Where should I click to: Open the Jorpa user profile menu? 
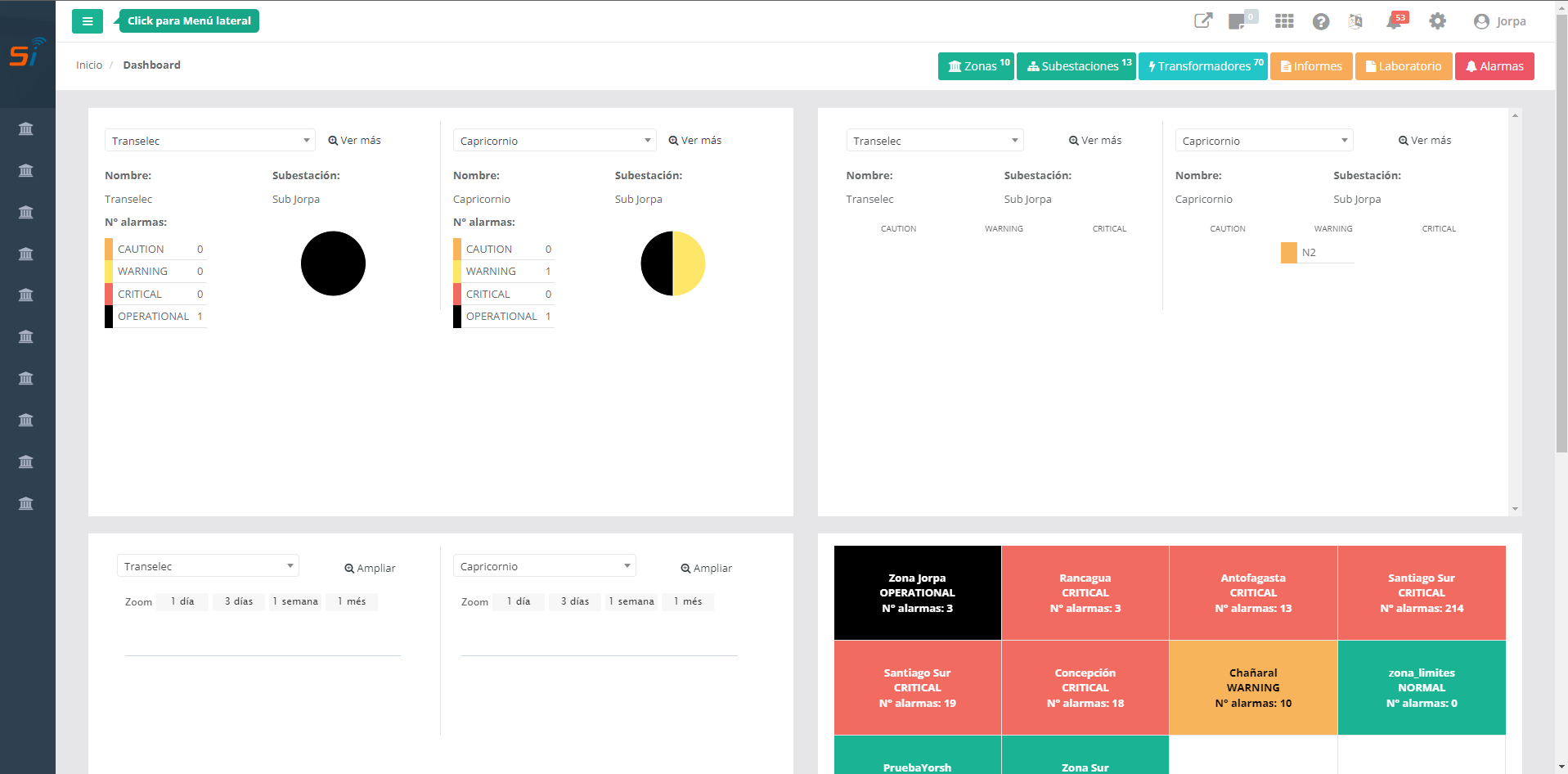(1499, 21)
